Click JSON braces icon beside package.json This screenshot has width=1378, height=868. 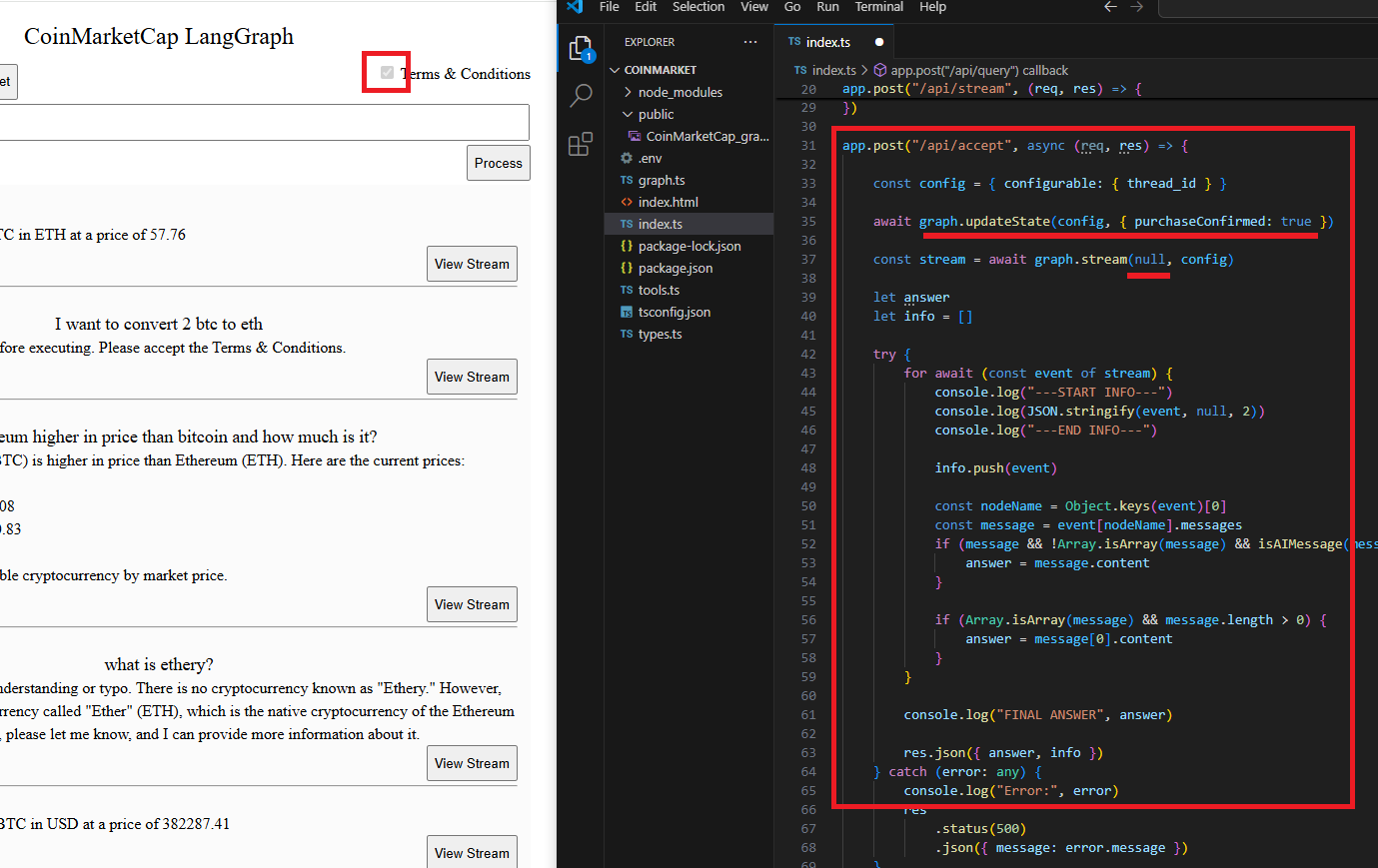627,268
